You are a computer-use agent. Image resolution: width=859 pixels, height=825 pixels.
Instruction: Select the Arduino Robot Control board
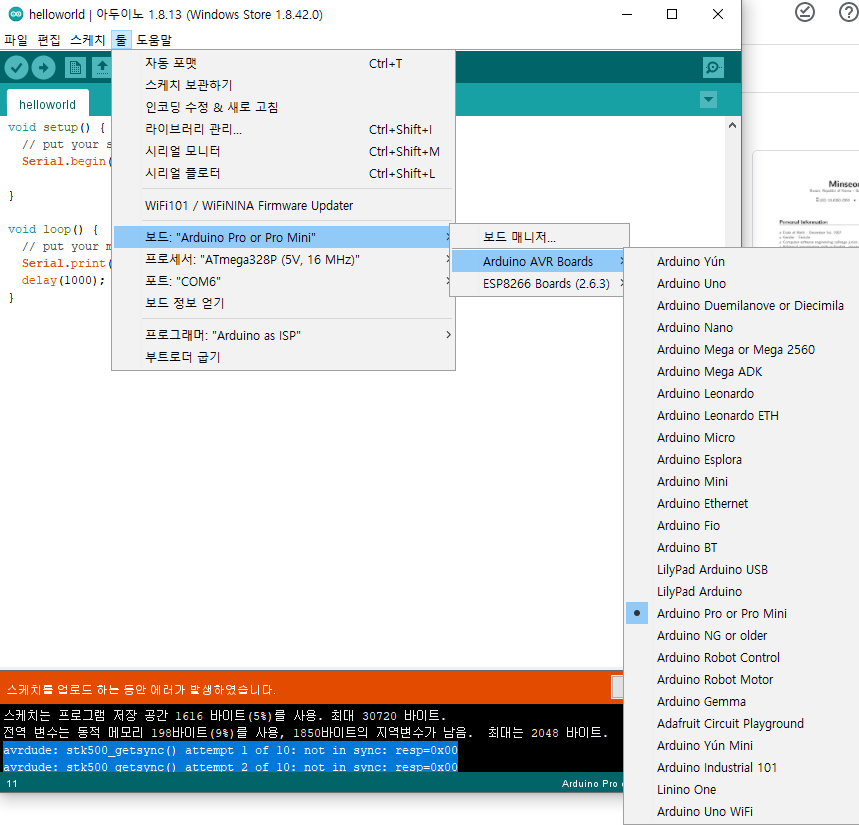(x=742, y=657)
